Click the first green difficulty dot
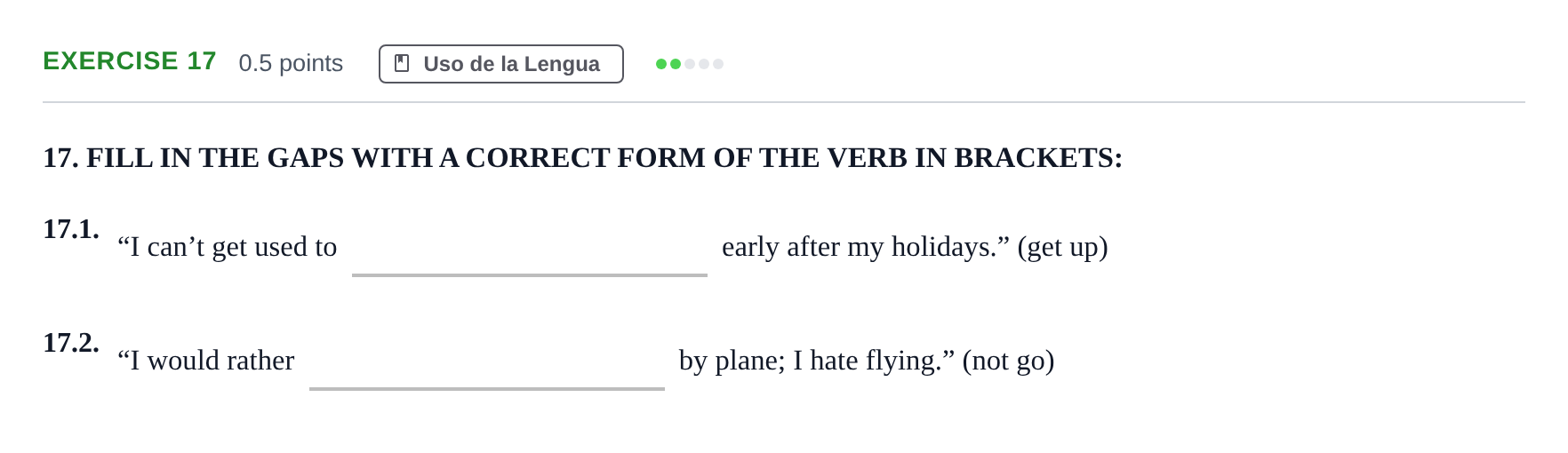The width and height of the screenshot is (1568, 453). click(661, 64)
